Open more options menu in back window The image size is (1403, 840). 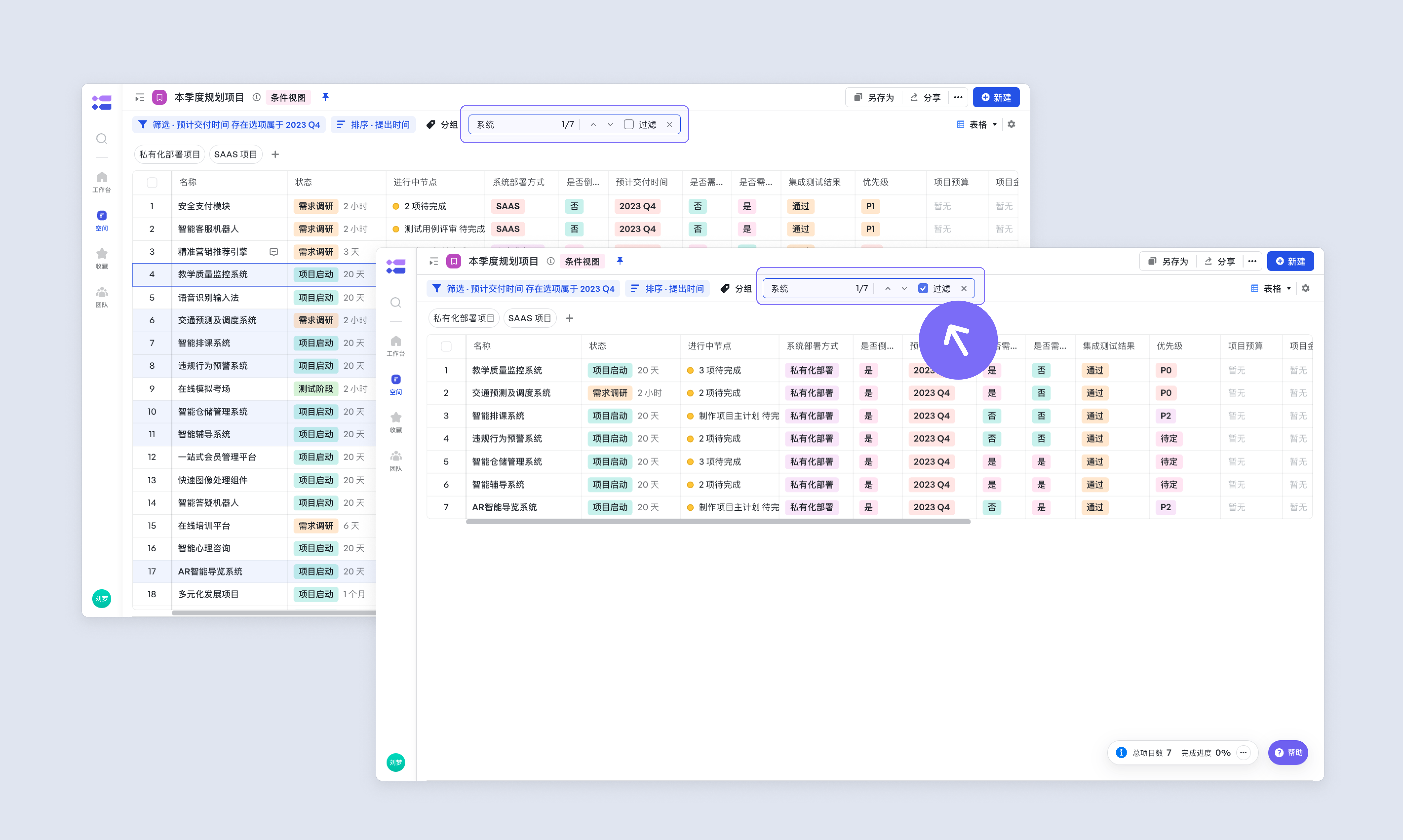958,97
